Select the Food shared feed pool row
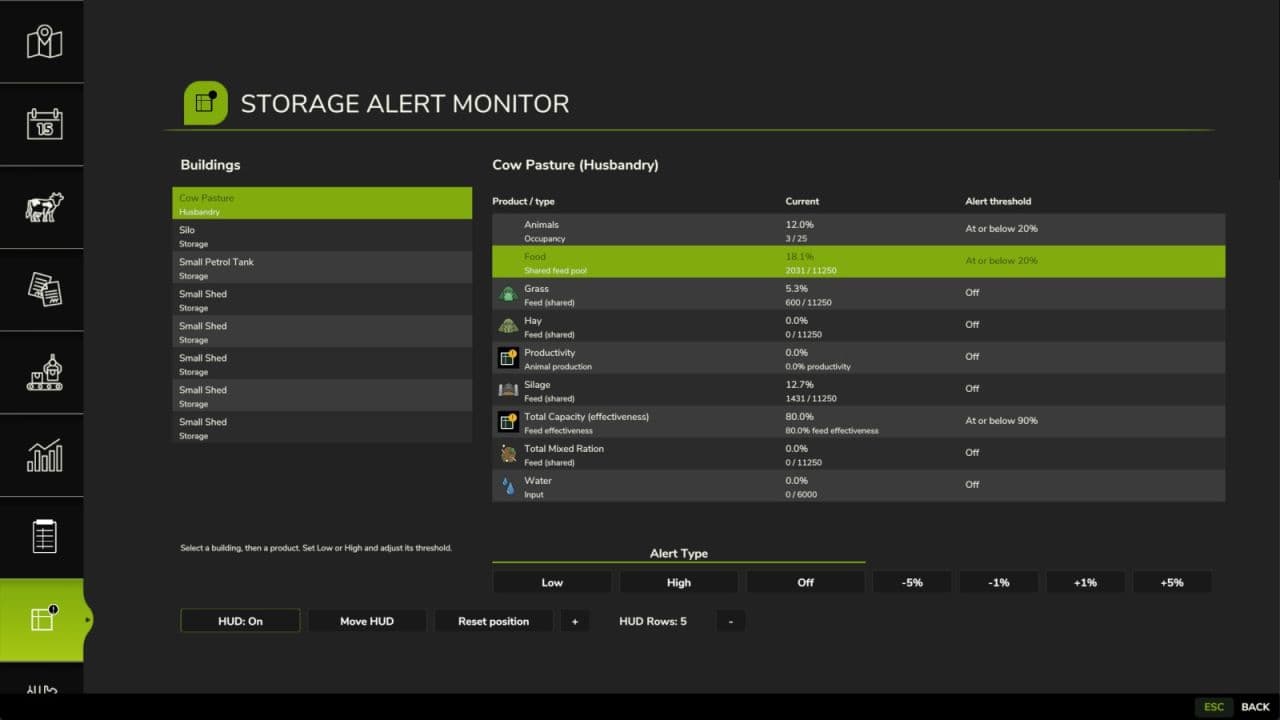Viewport: 1280px width, 720px height. click(858, 262)
